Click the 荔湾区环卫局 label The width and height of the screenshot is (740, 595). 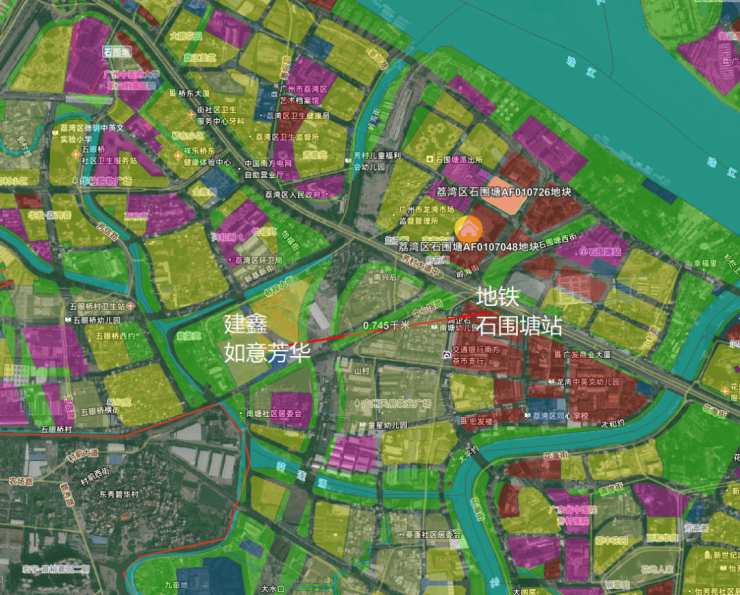259,260
